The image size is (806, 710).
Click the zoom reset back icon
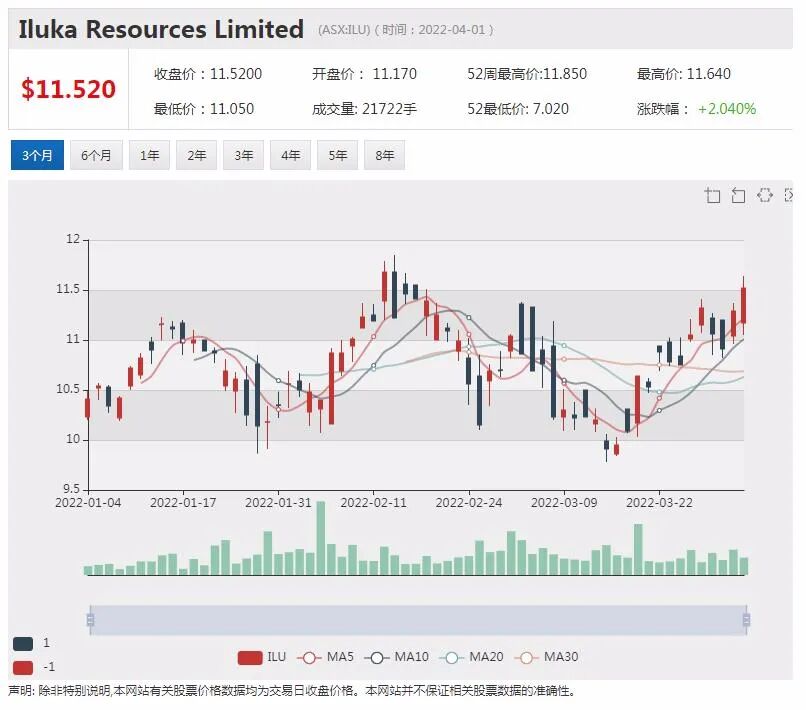click(738, 195)
